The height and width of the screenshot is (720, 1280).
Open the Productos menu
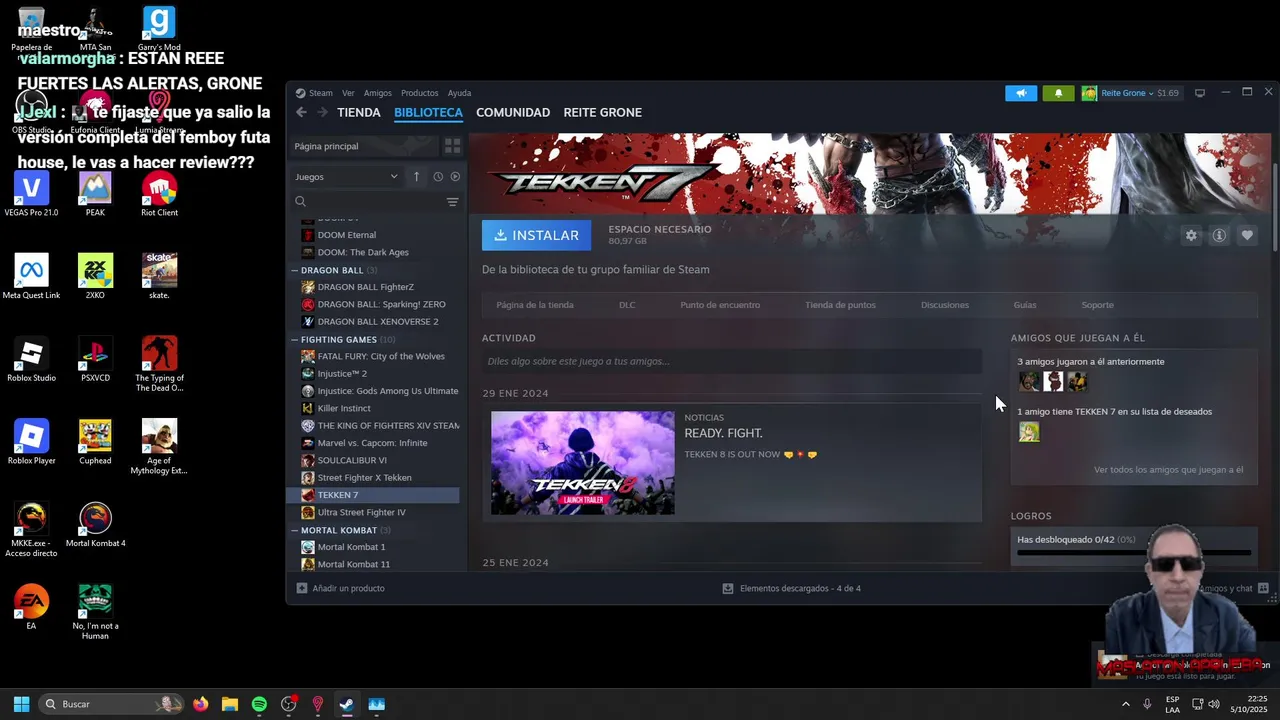pyautogui.click(x=419, y=93)
